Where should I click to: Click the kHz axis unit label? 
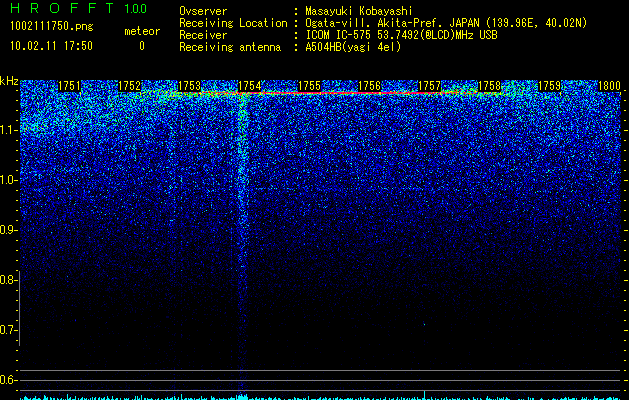click(9, 81)
